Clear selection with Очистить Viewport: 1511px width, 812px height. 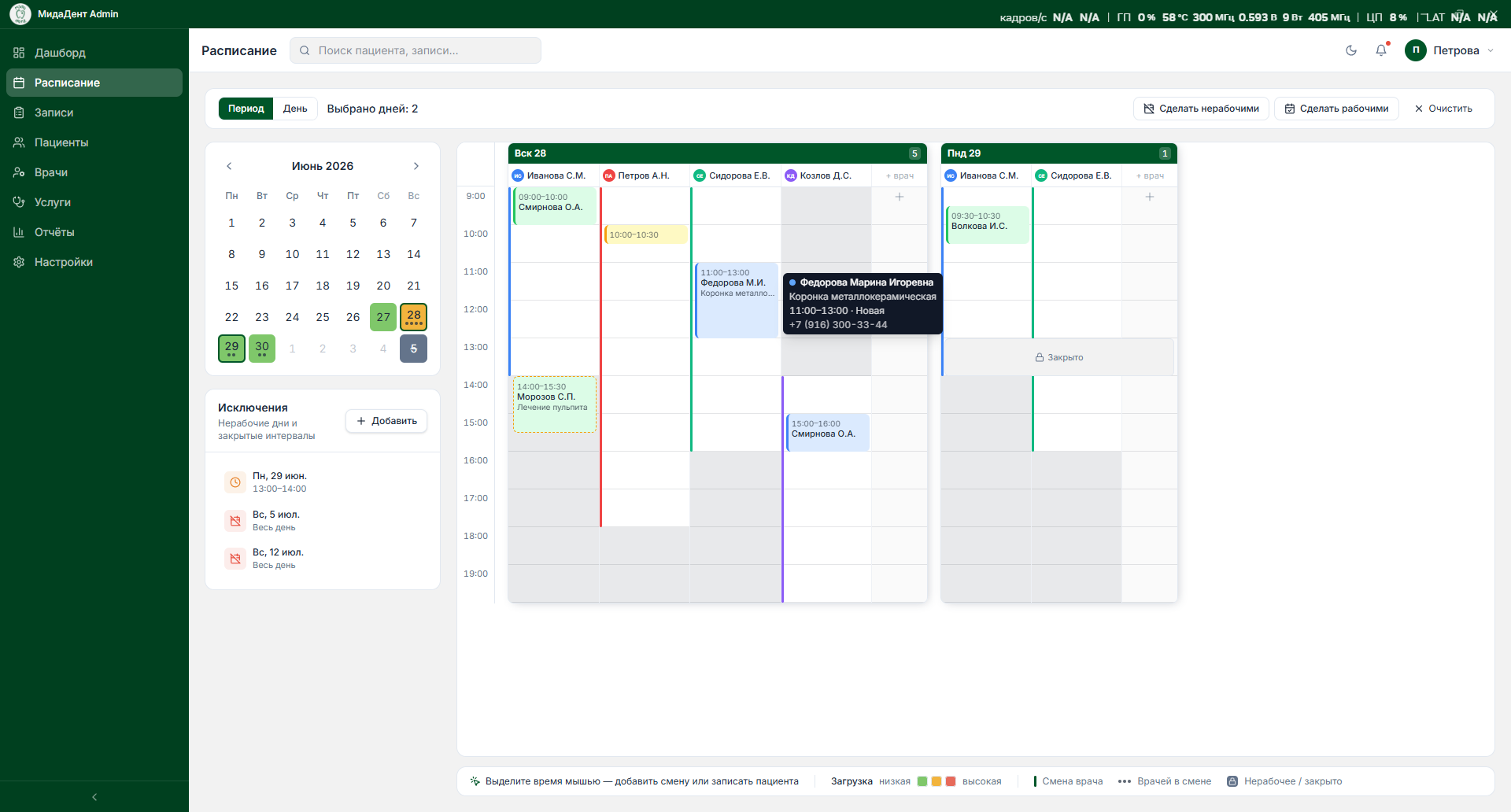tap(1443, 109)
